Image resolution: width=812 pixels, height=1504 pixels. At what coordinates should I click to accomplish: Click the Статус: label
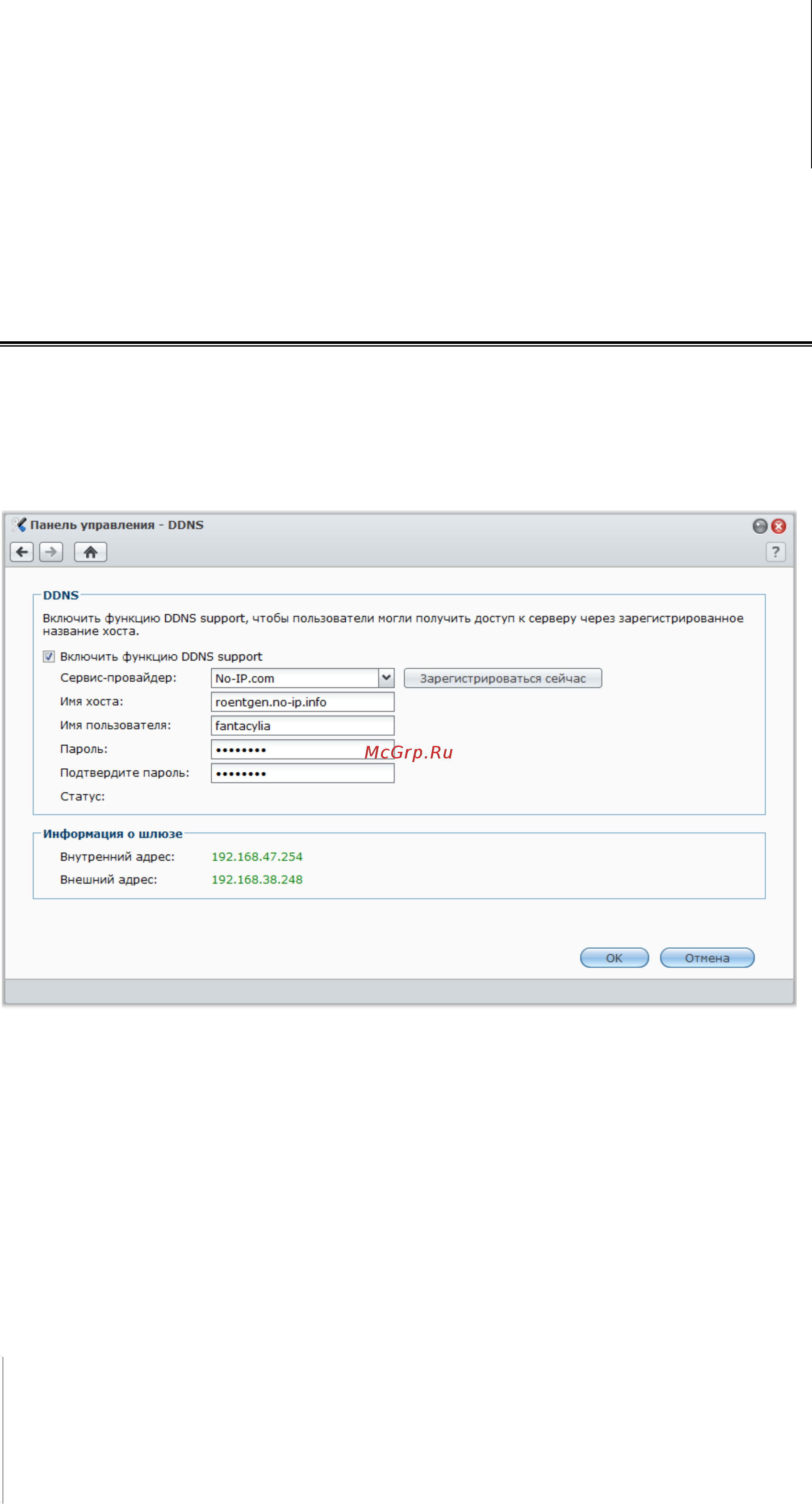point(82,796)
